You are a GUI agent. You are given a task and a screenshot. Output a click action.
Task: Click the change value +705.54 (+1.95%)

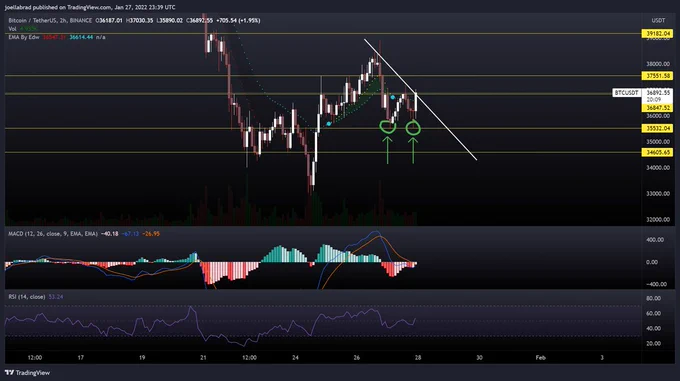[x=239, y=20]
